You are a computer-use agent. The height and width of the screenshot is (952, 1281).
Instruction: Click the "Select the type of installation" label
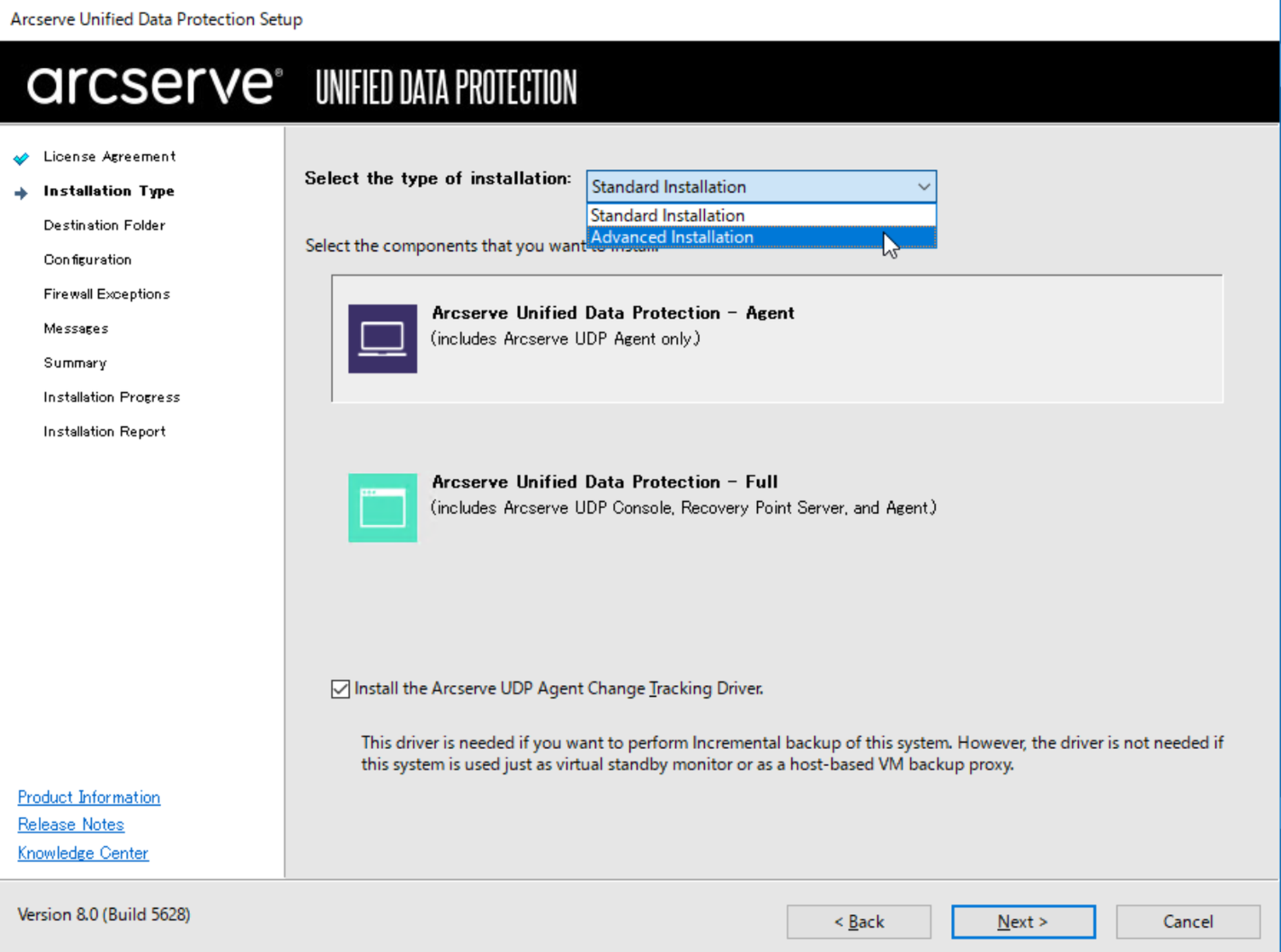pos(438,178)
